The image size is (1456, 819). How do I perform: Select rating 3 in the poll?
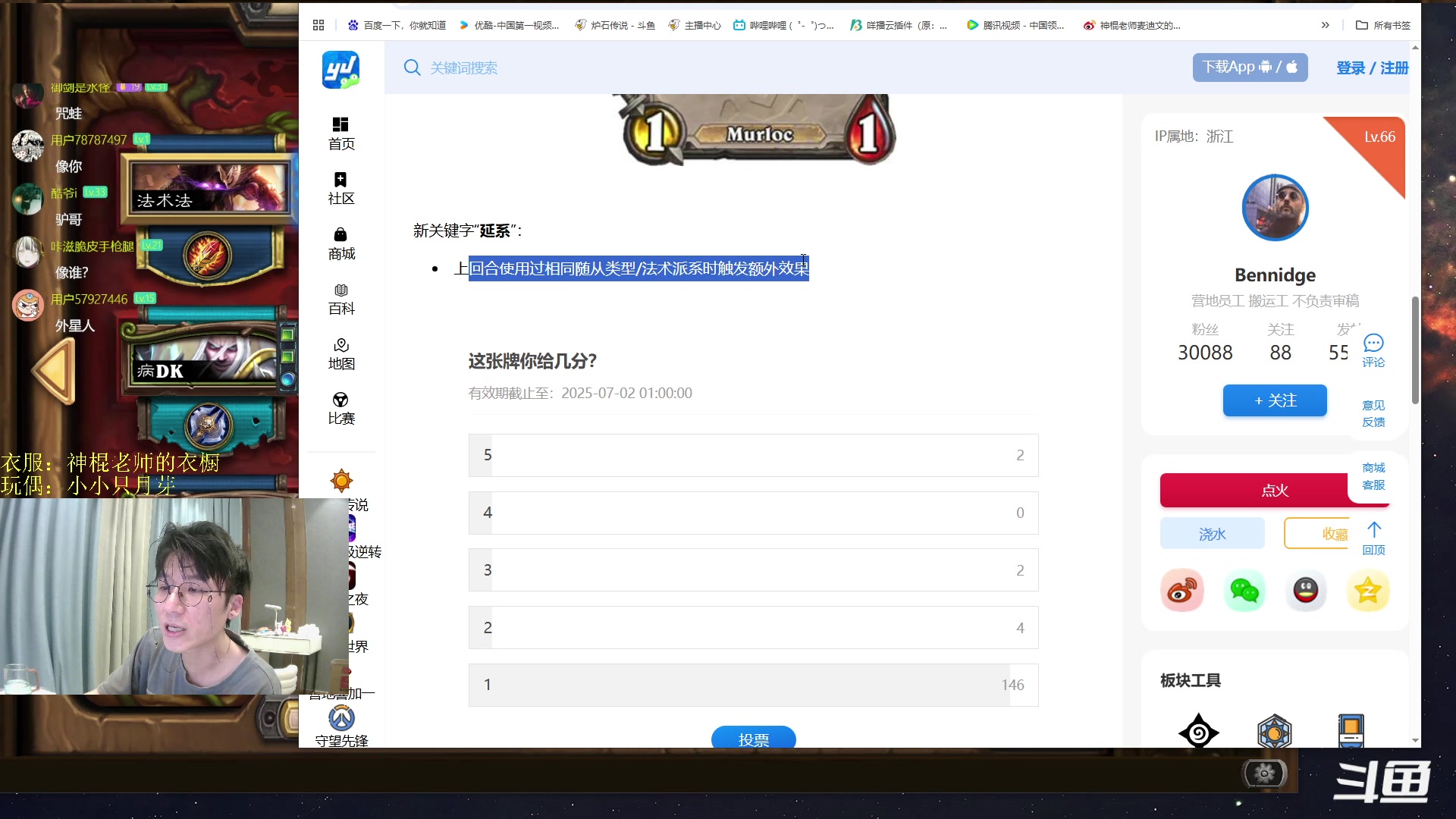click(x=753, y=570)
